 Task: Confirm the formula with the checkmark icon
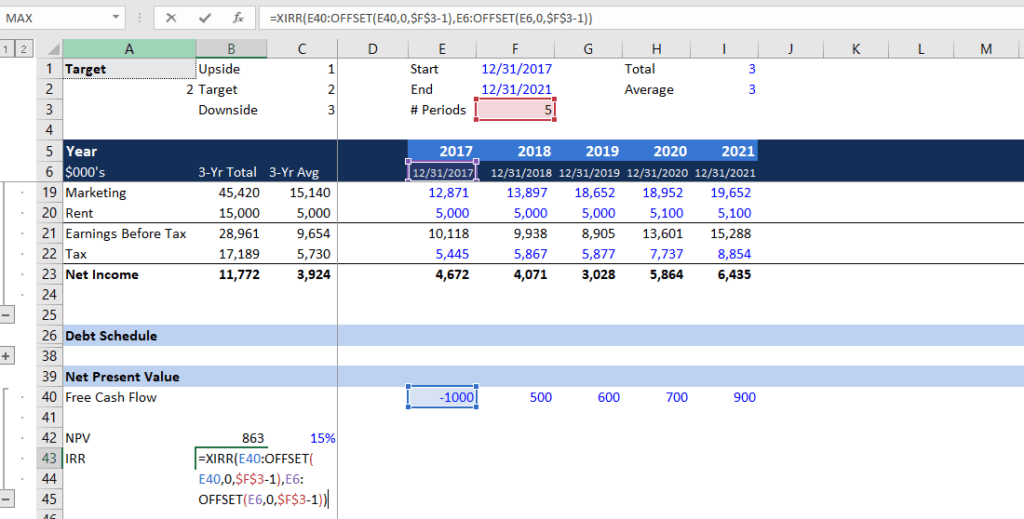click(205, 18)
